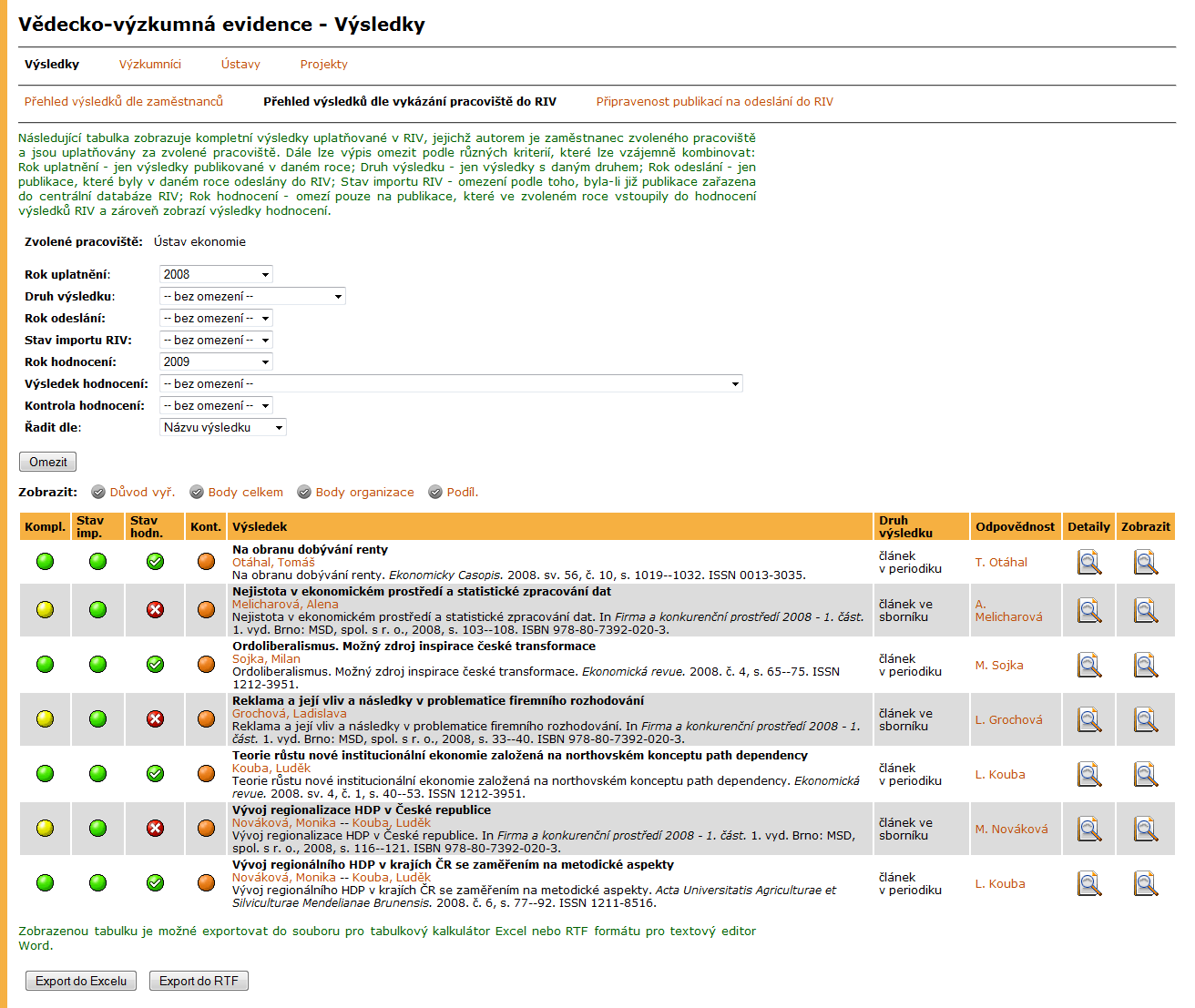Open author link Grochová, Ladislava
Screen dimensions: 1195x1008
coord(290,713)
